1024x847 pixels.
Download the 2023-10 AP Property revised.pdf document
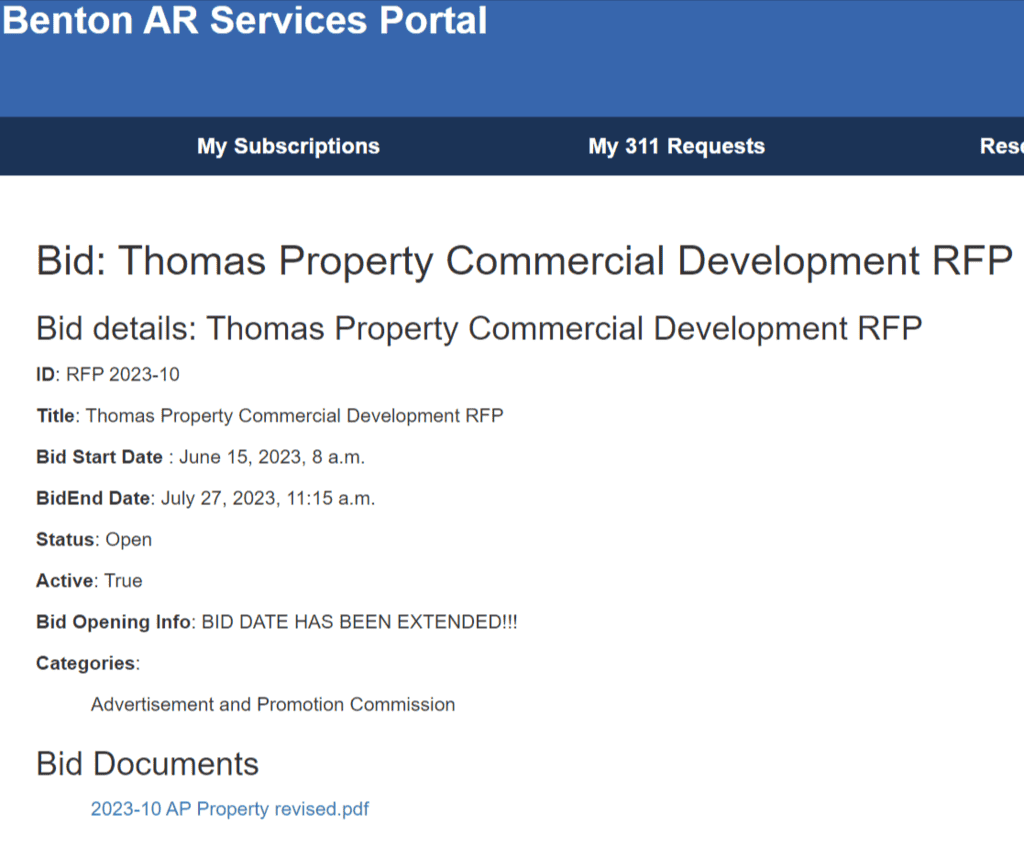[x=230, y=809]
